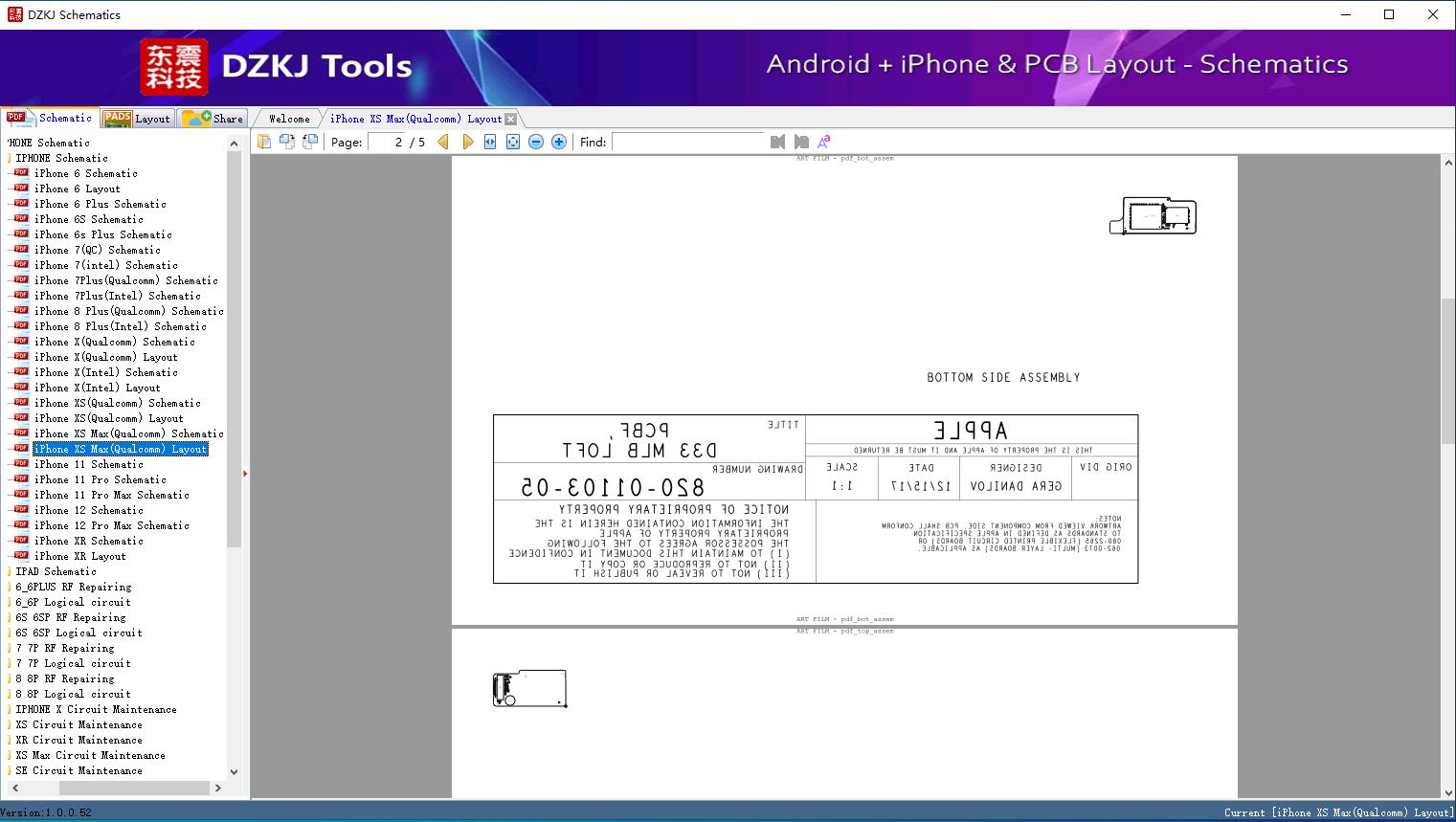Viewport: 1456px width, 822px height.
Task: Toggle match case for Find
Action: coord(823,142)
